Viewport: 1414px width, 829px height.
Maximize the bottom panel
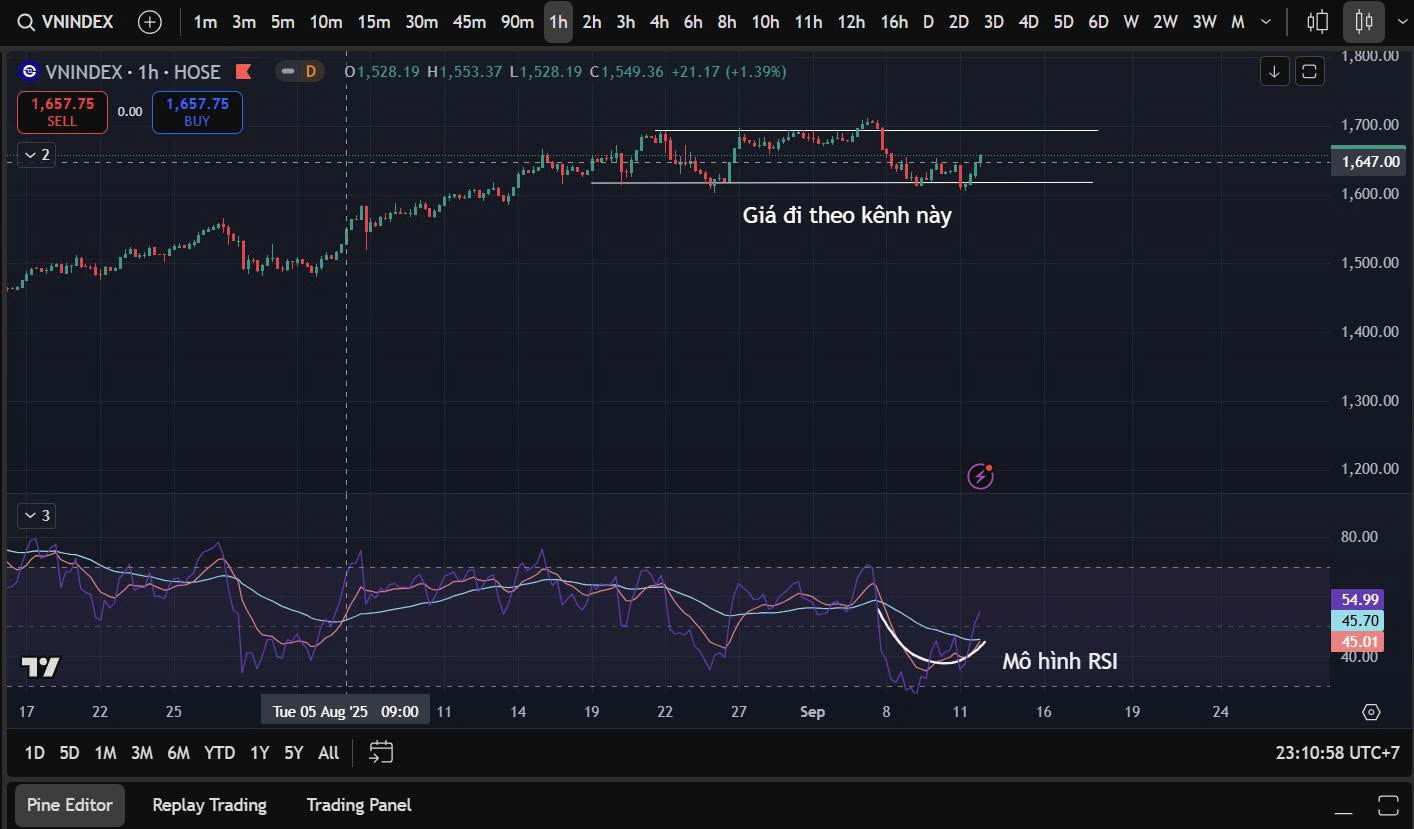coord(1387,805)
